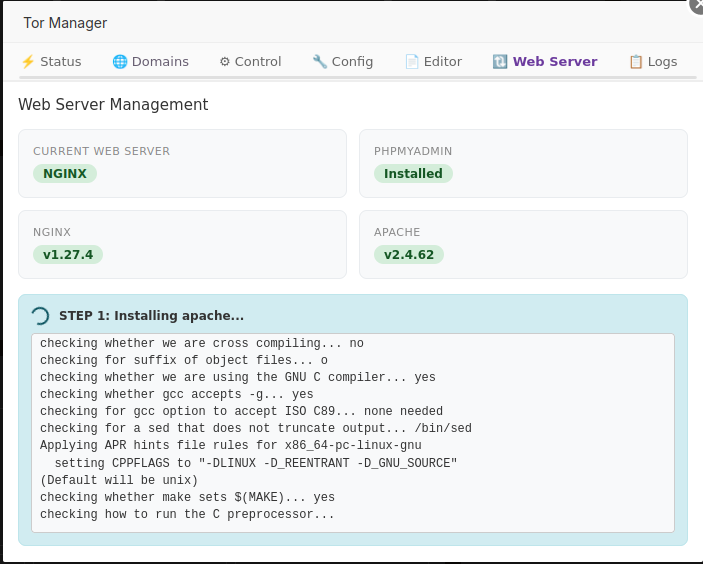Click the 'STEP 1: Installing apache...' heading
Screen dimensions: 703x564
[152, 316]
